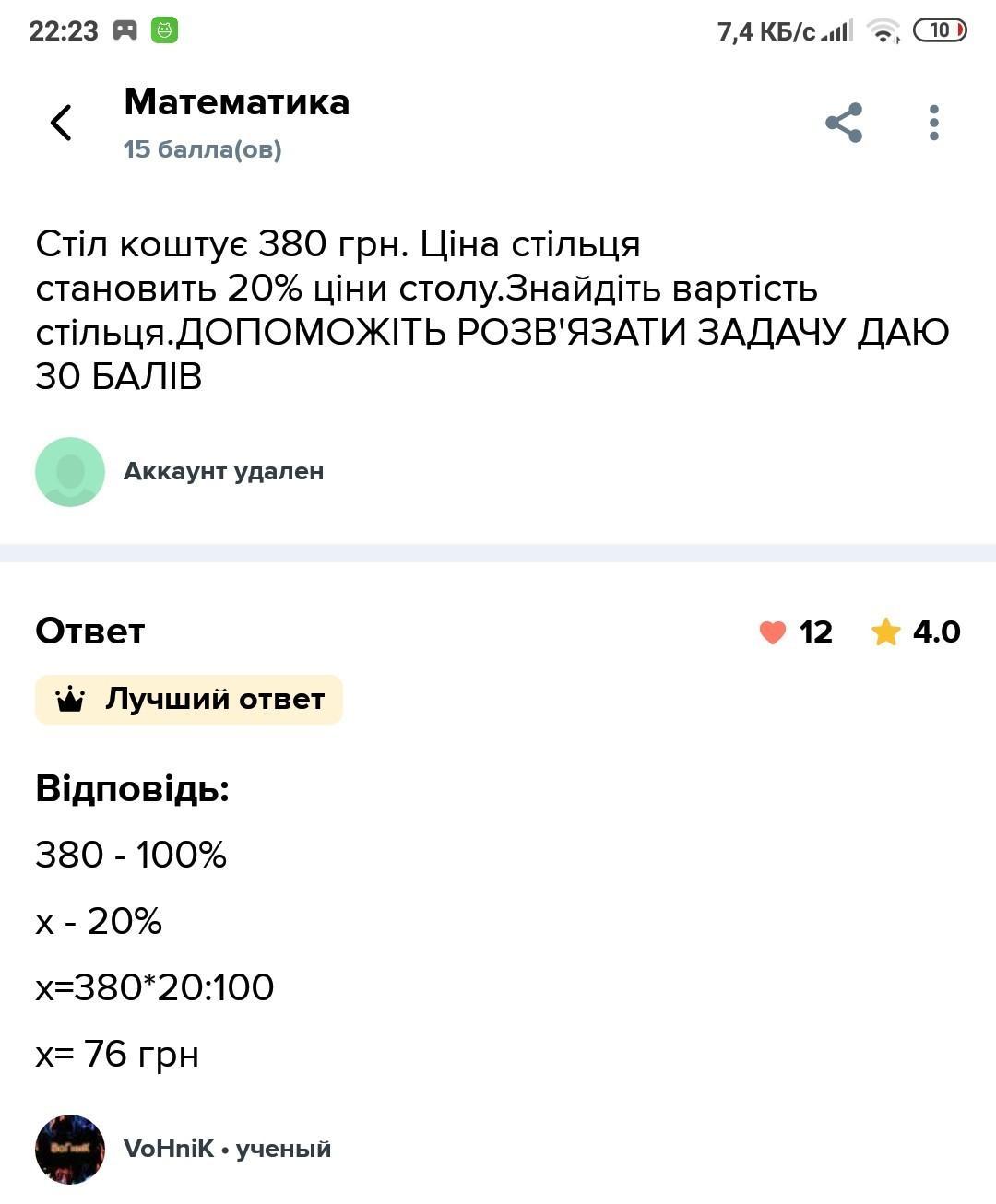Screen dimensions: 996x1204
Task: Tap the 15 балла(ов) points label
Action: point(203,149)
